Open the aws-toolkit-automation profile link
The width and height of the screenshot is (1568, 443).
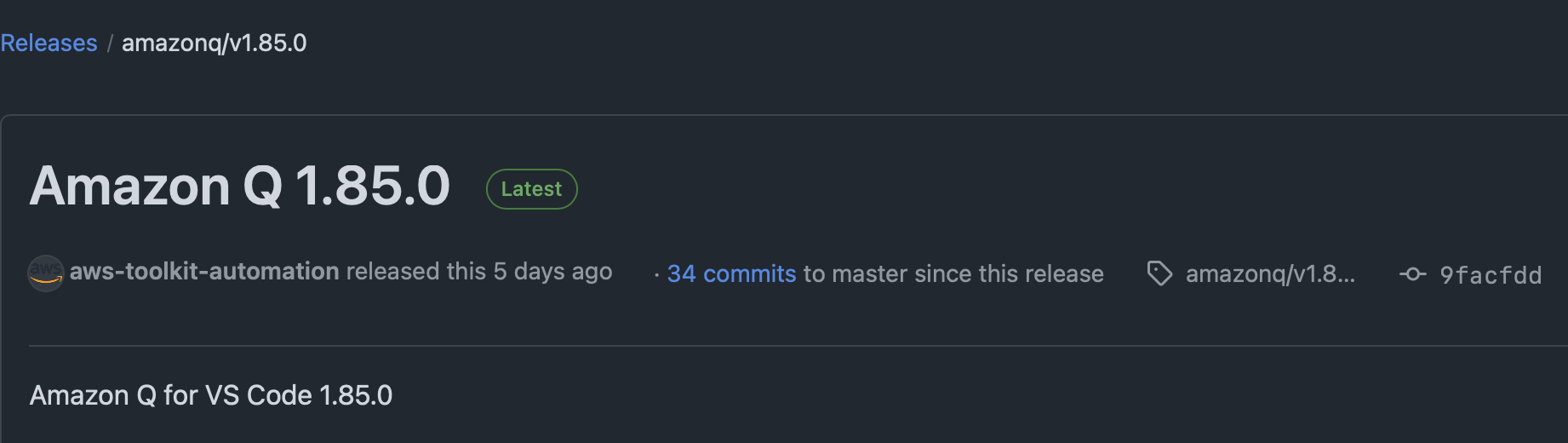pos(204,272)
